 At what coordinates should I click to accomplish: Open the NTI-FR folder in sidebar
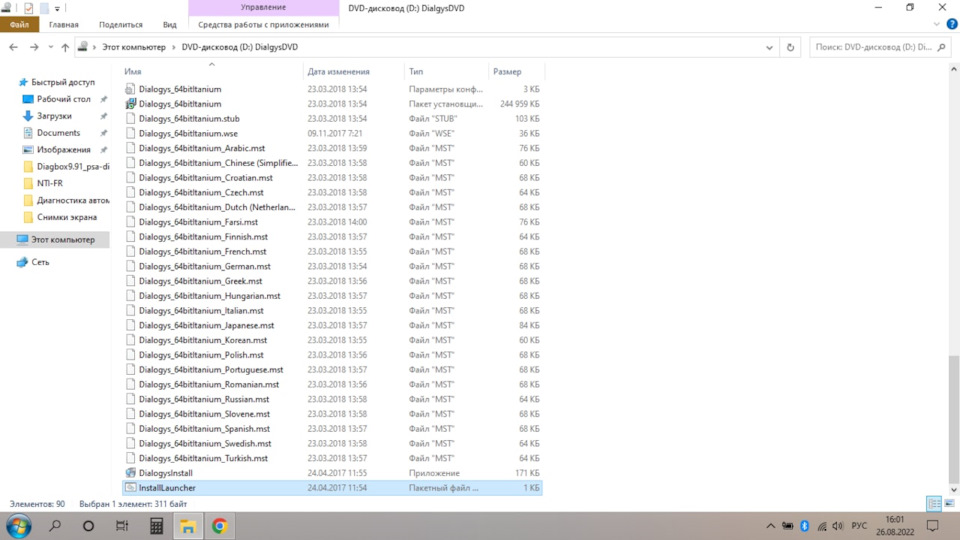point(50,183)
